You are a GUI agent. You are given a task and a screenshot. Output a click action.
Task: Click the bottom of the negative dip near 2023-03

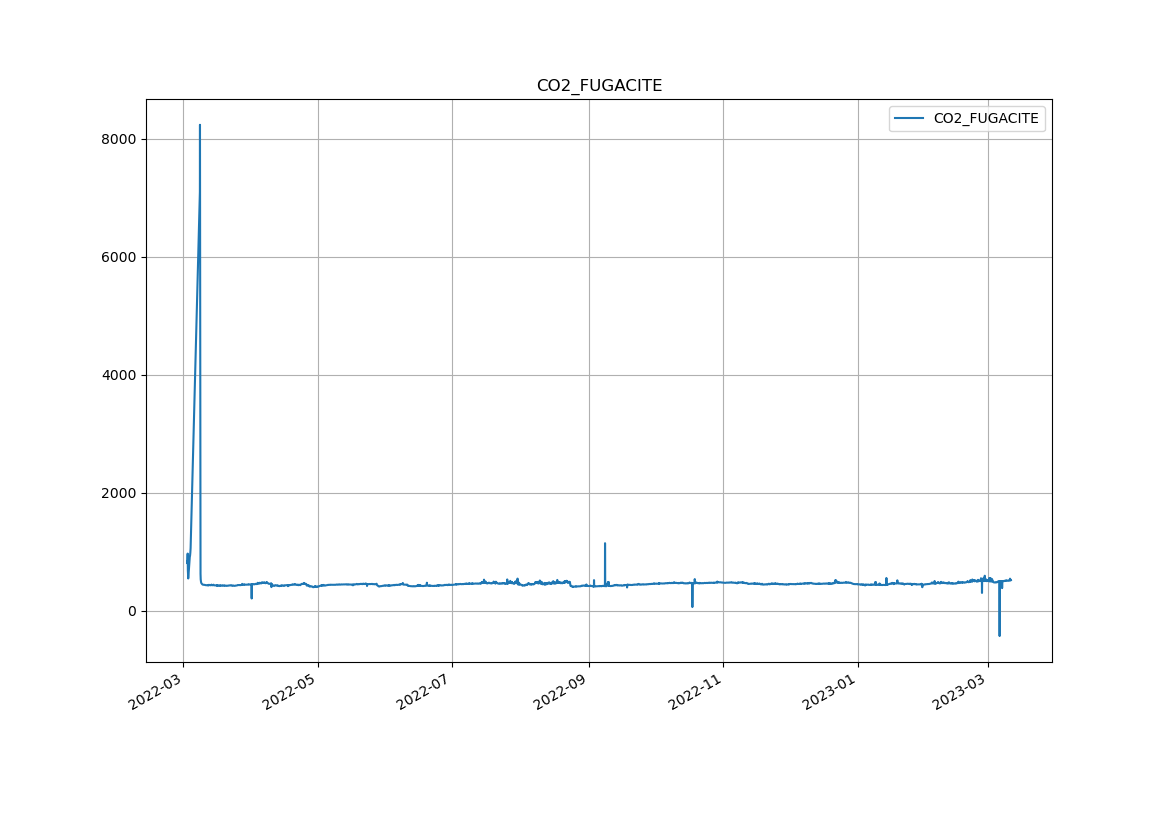coord(999,635)
